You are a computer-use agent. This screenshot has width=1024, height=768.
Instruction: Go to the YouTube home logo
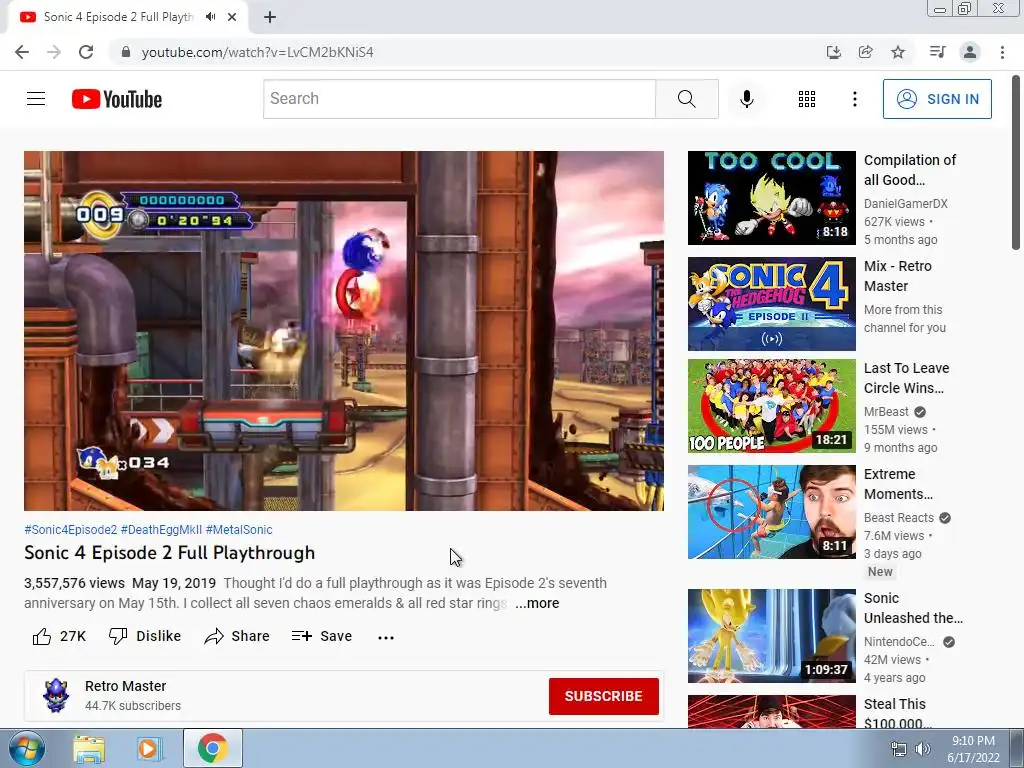tap(117, 99)
